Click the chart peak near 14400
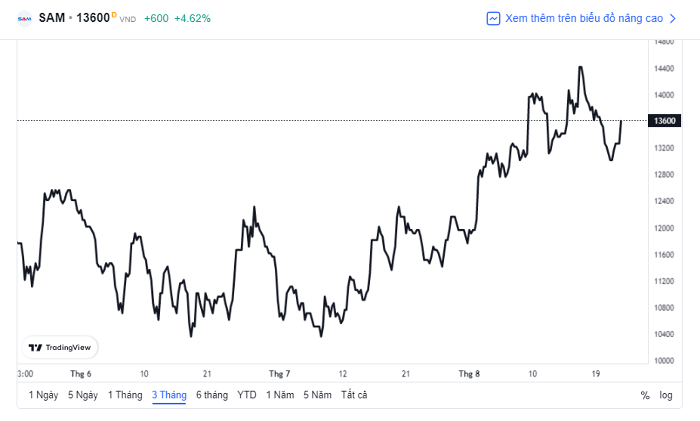The width and height of the screenshot is (700, 421). (x=580, y=67)
